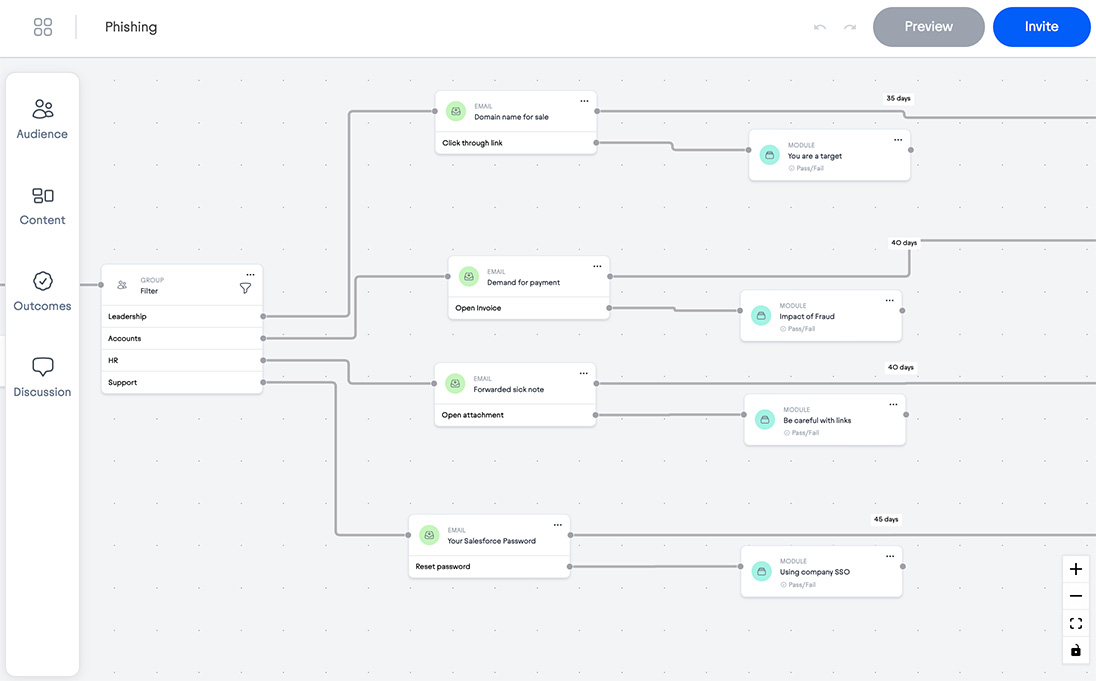This screenshot has width=1096, height=681.
Task: Open options for Impact of Fraud module
Action: coord(890,301)
